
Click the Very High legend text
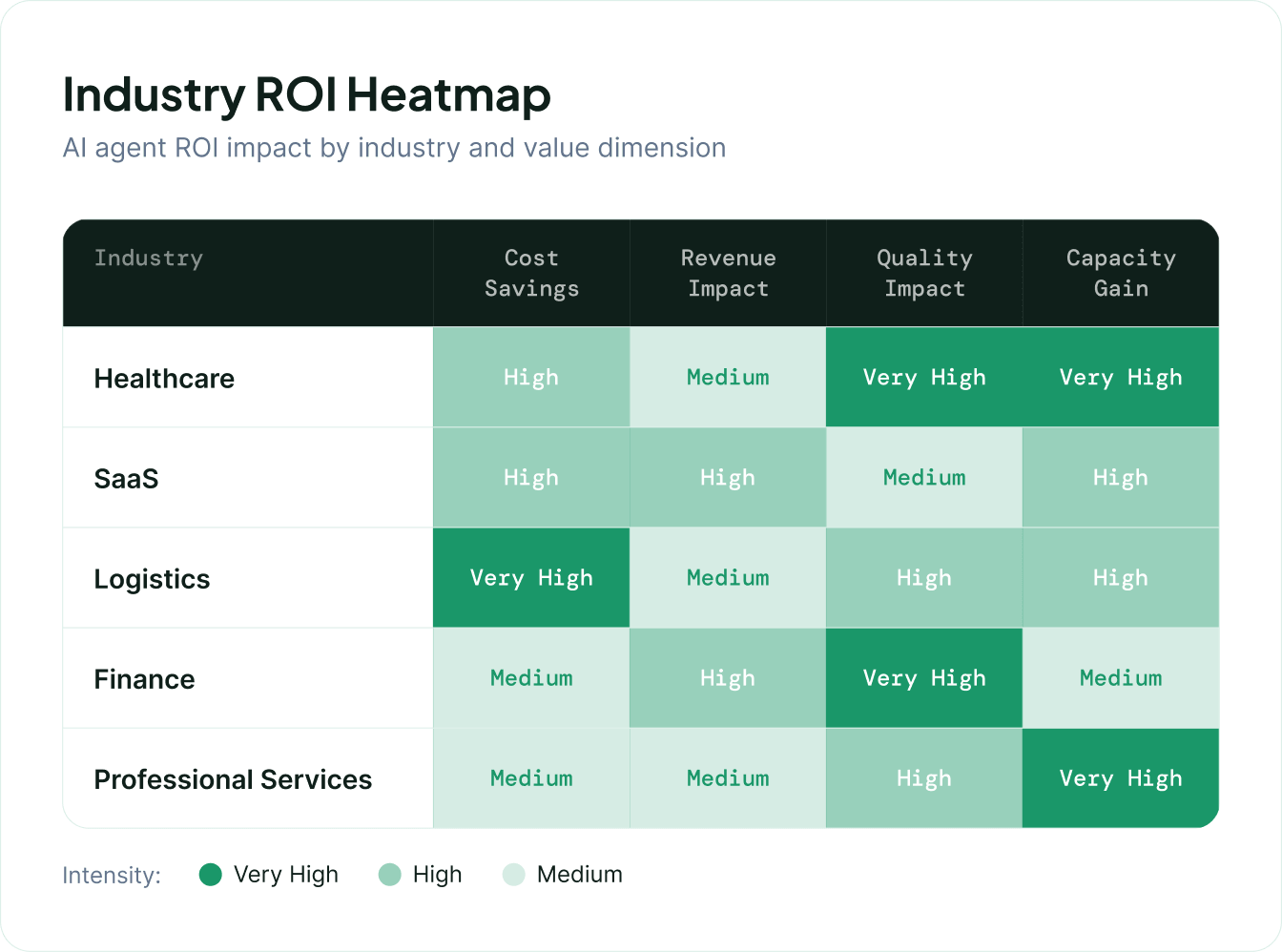(286, 875)
